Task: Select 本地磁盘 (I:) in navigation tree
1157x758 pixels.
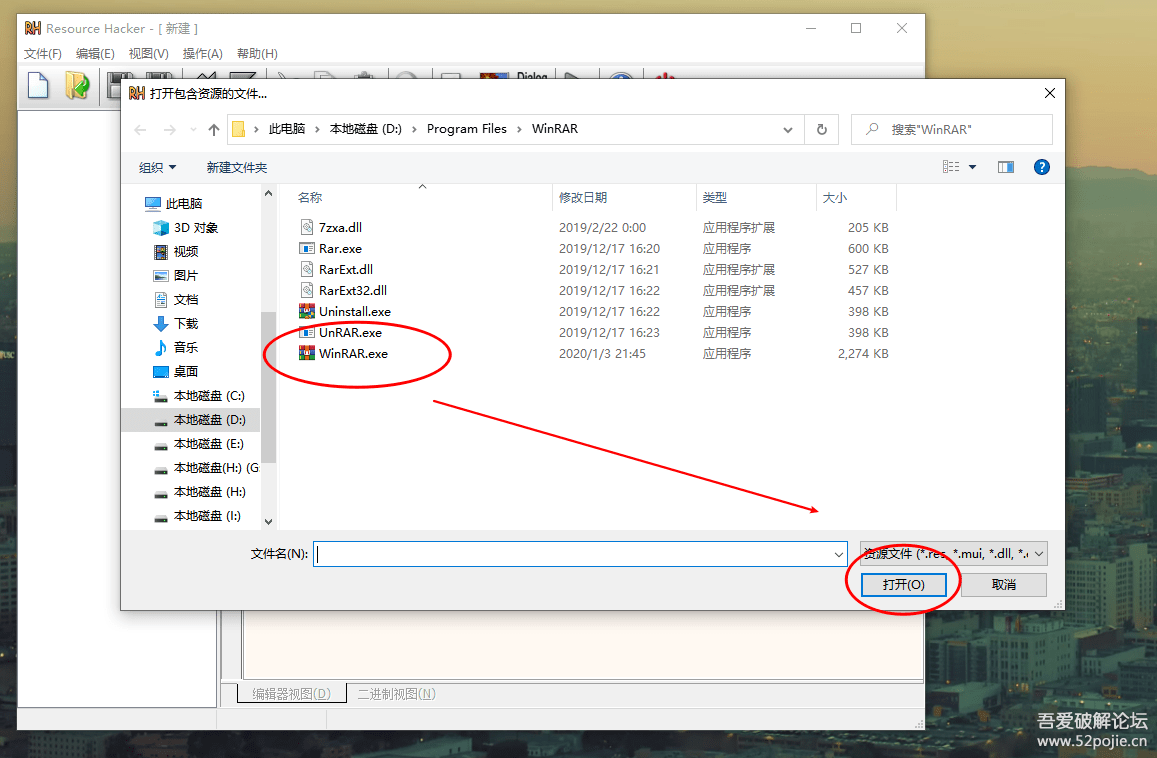Action: 196,516
